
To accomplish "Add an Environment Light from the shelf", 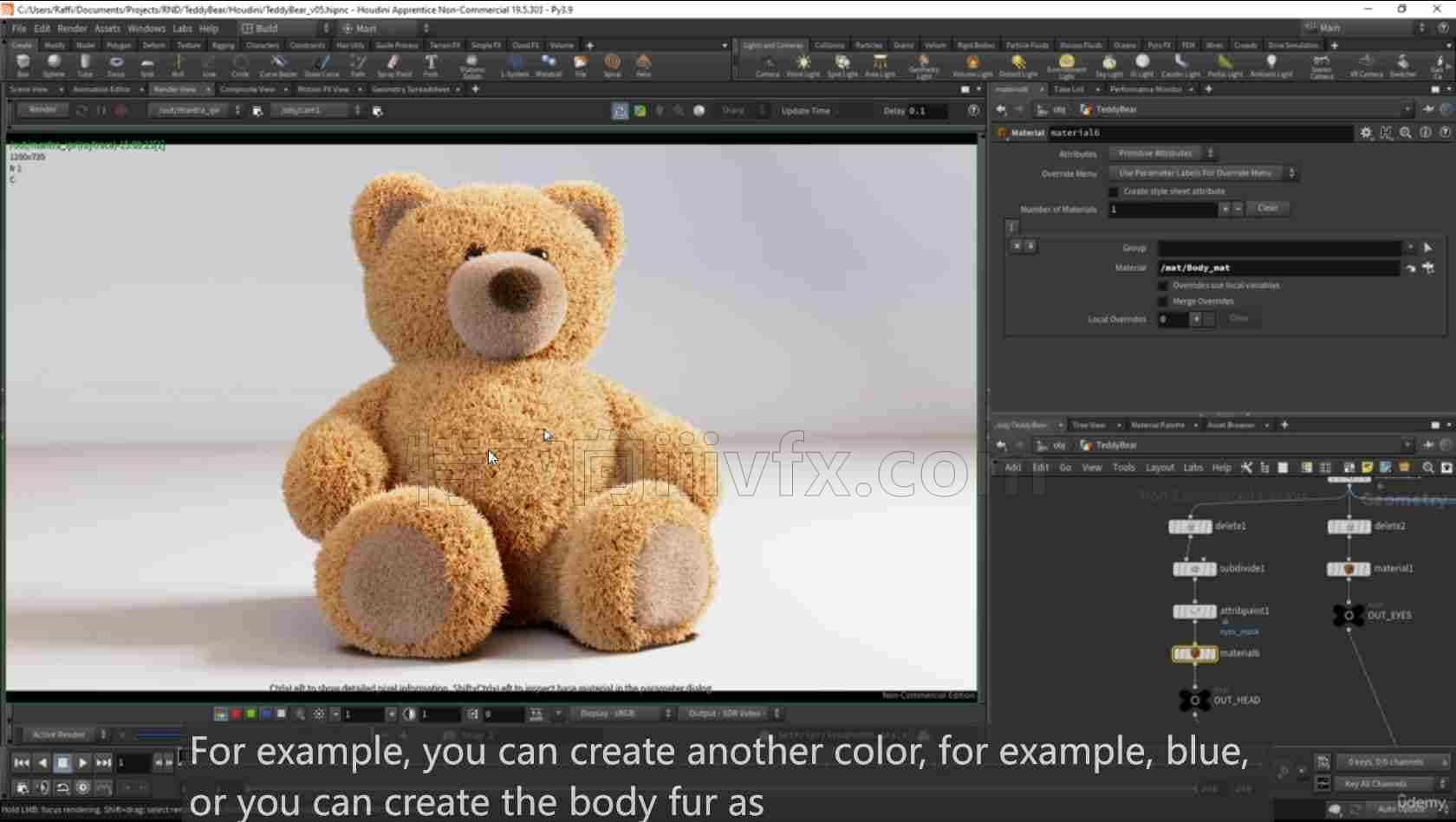I will coord(1066,66).
